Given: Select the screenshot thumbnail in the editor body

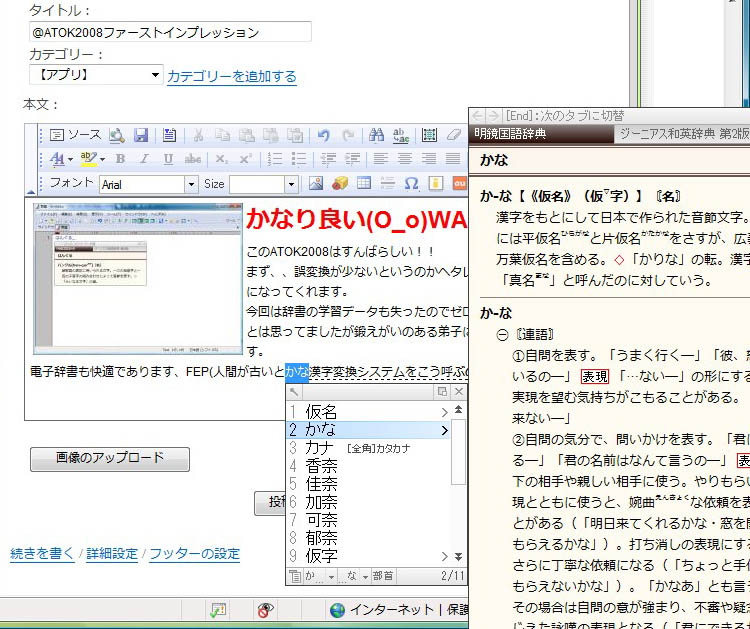Looking at the screenshot, I should (138, 278).
